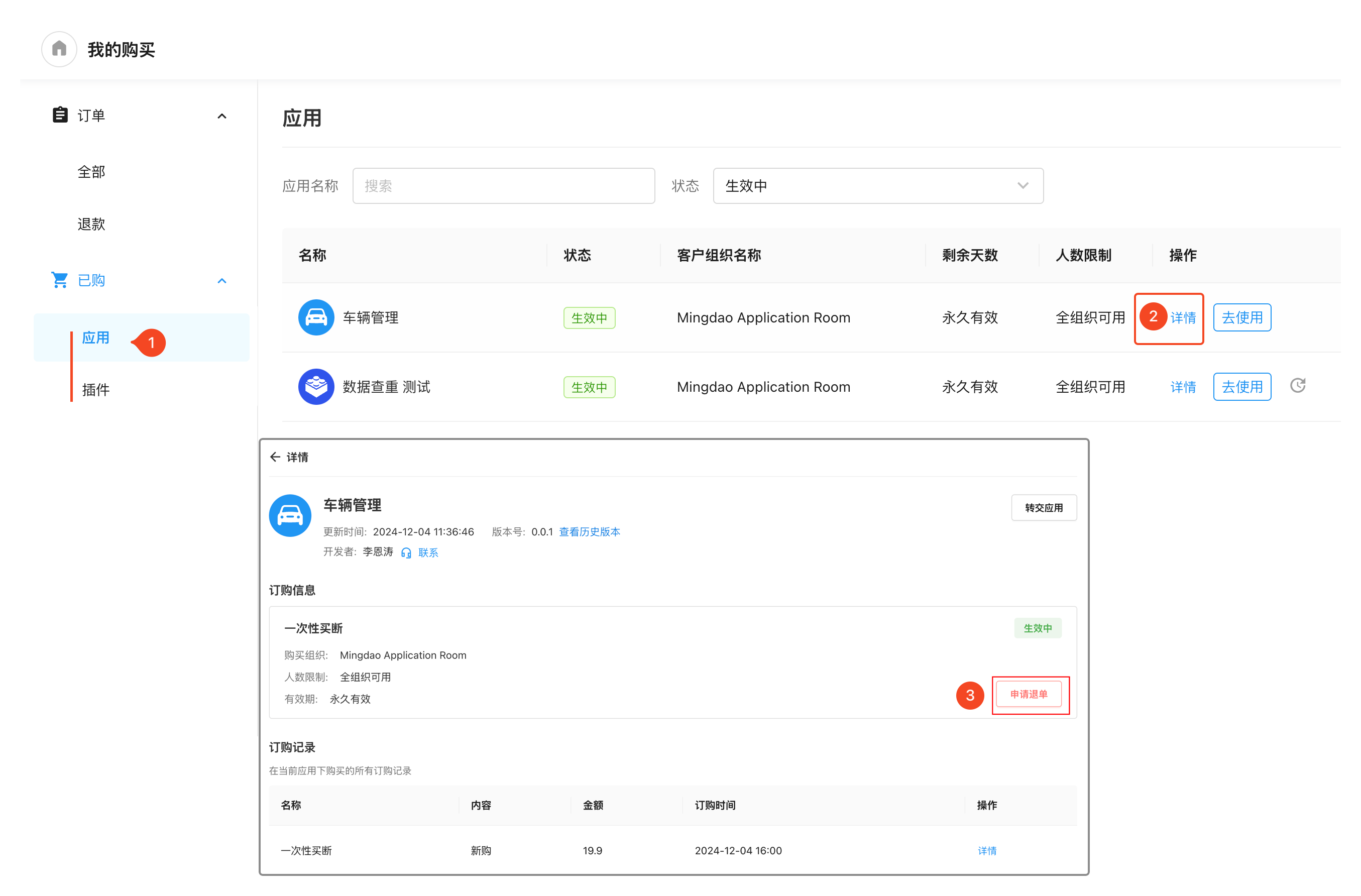Click the 金额 column header
This screenshot has width=1361, height=896.
click(x=593, y=805)
